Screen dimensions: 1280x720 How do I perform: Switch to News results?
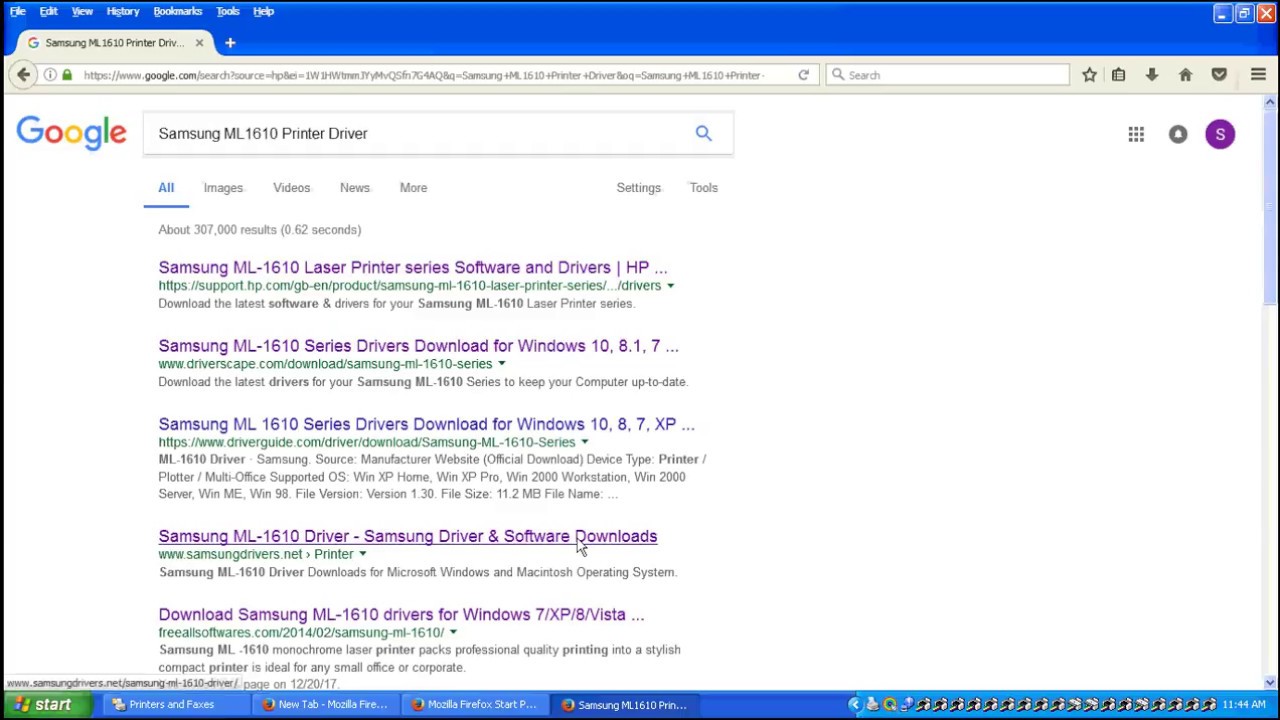[355, 188]
